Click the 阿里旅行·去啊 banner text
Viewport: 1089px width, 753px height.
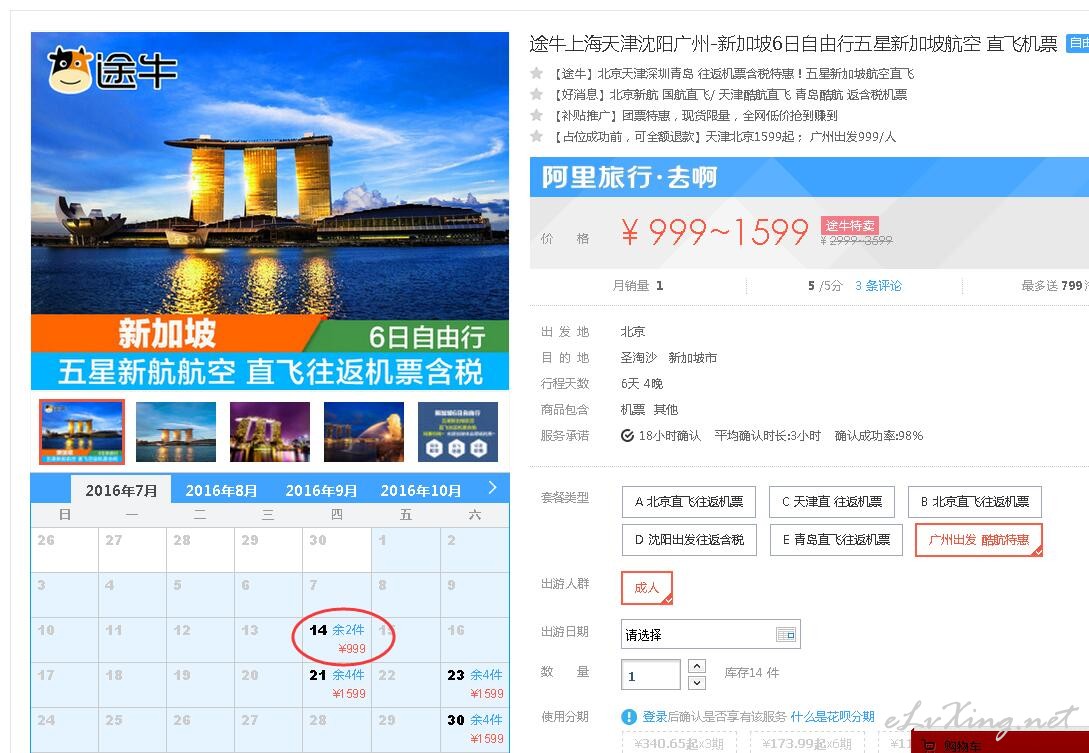(x=629, y=177)
